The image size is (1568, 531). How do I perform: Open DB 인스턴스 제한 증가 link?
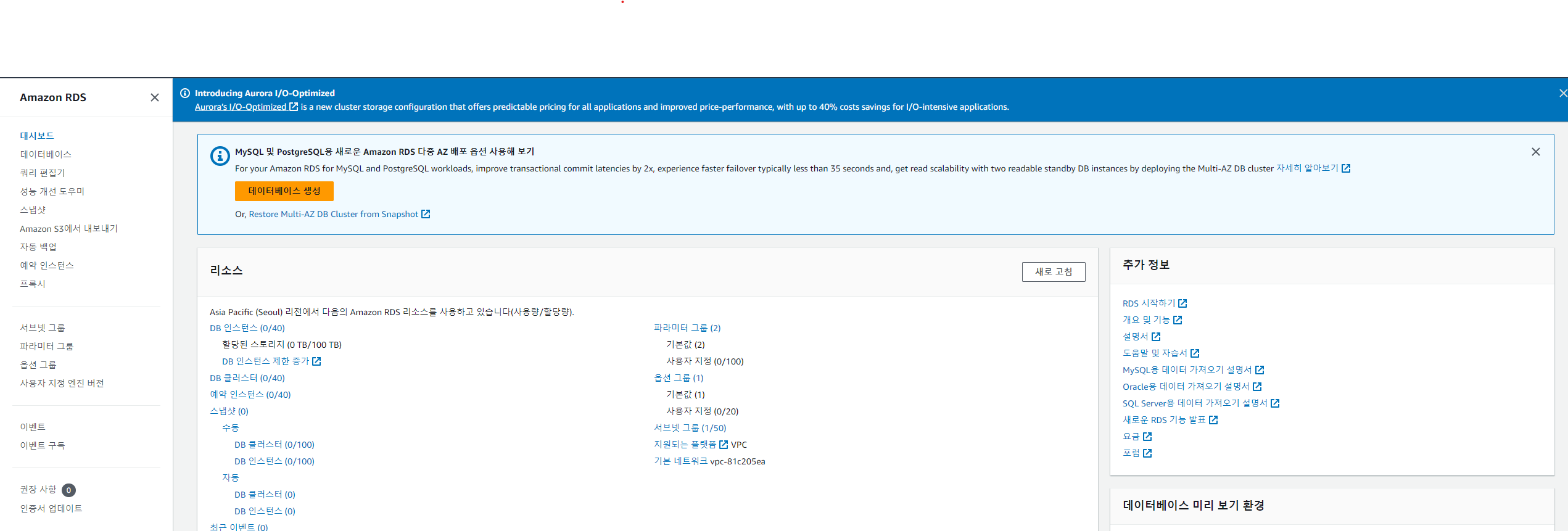[x=266, y=361]
